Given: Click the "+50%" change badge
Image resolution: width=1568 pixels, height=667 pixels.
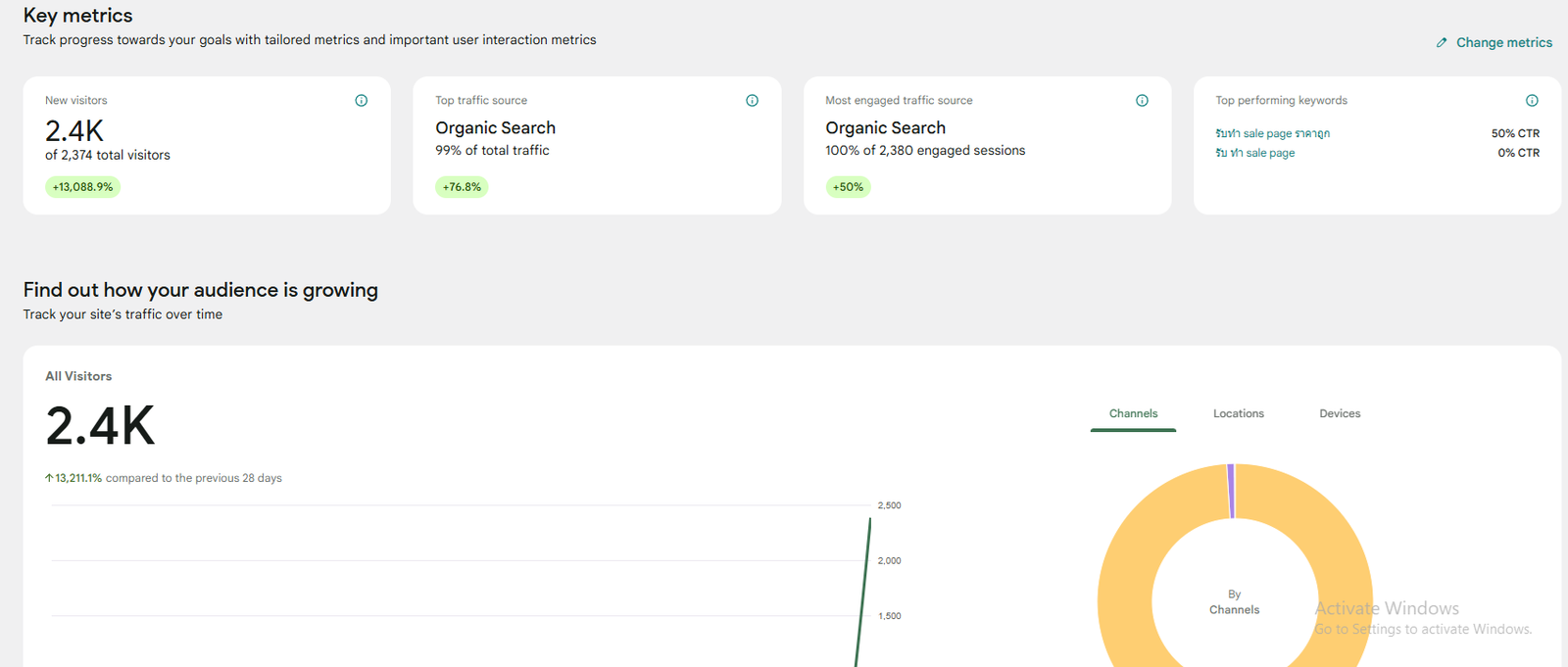Looking at the screenshot, I should pyautogui.click(x=848, y=187).
